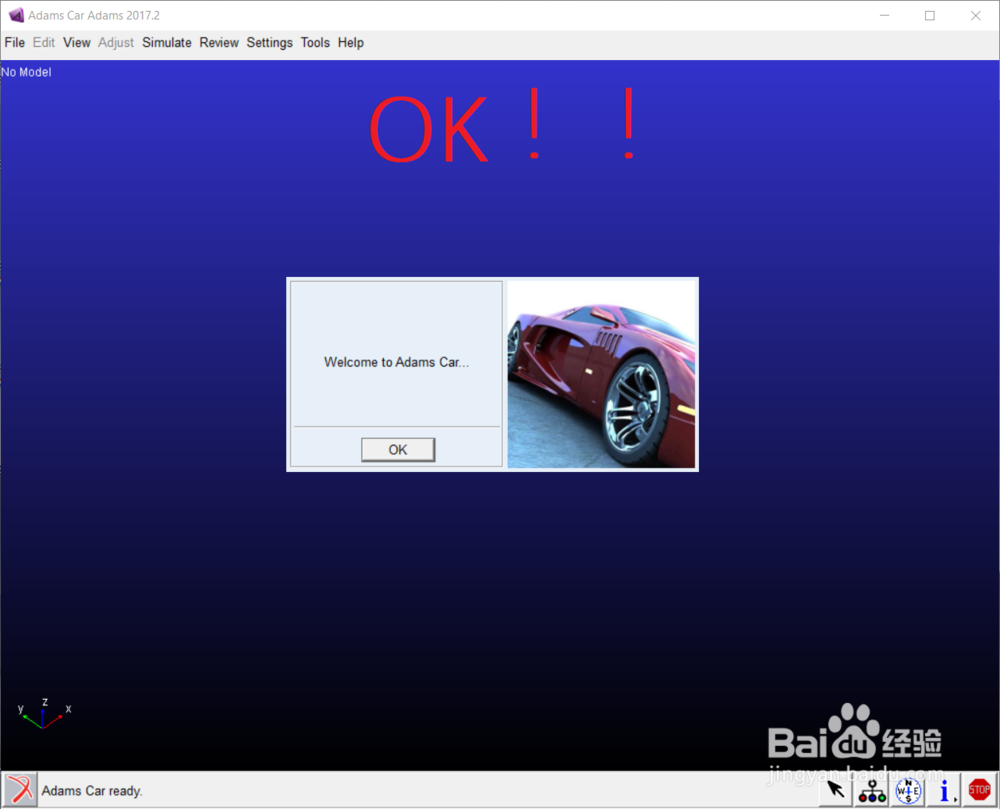
Task: Open the Settings menu
Action: click(x=270, y=43)
